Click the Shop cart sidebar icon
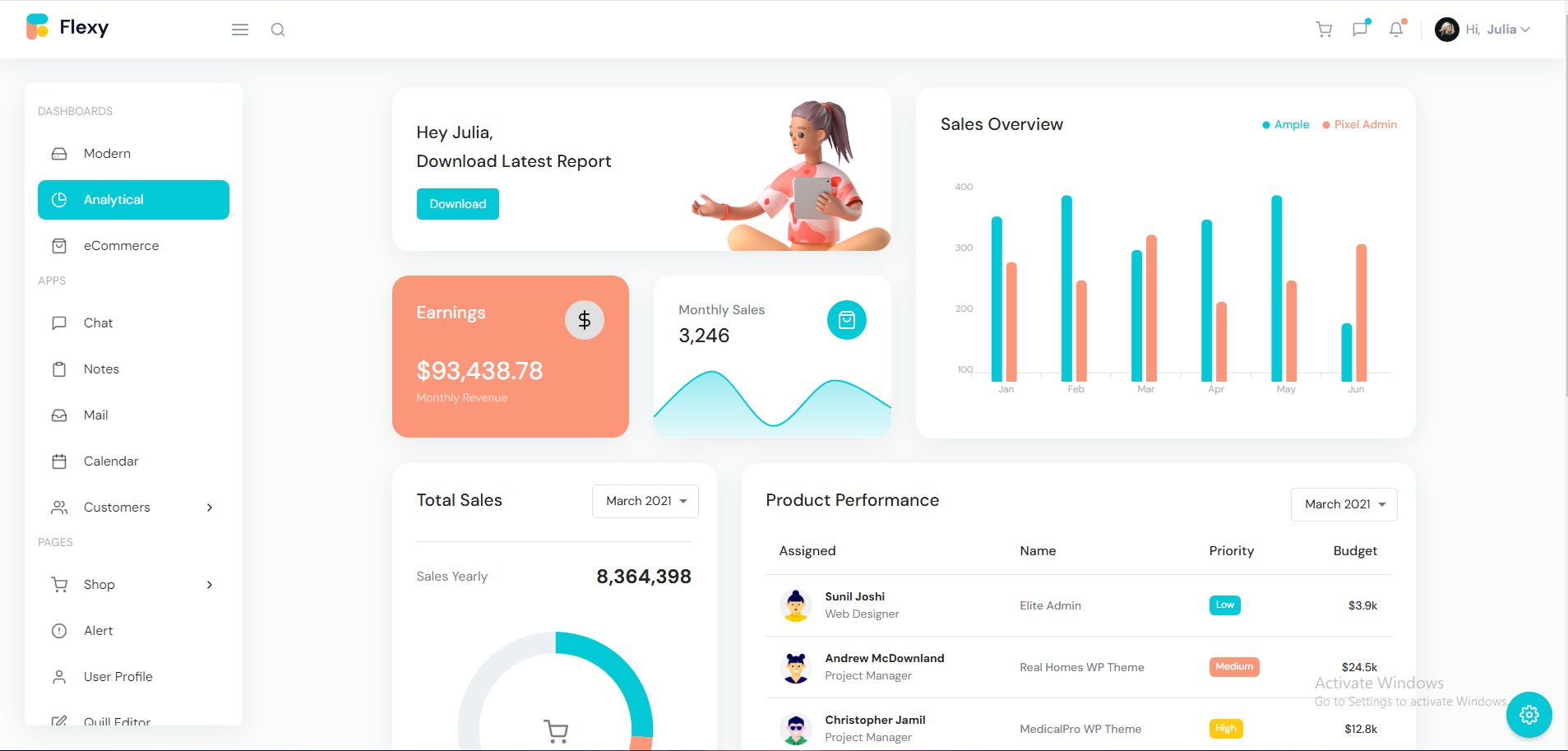Image resolution: width=1568 pixels, height=751 pixels. [x=59, y=585]
